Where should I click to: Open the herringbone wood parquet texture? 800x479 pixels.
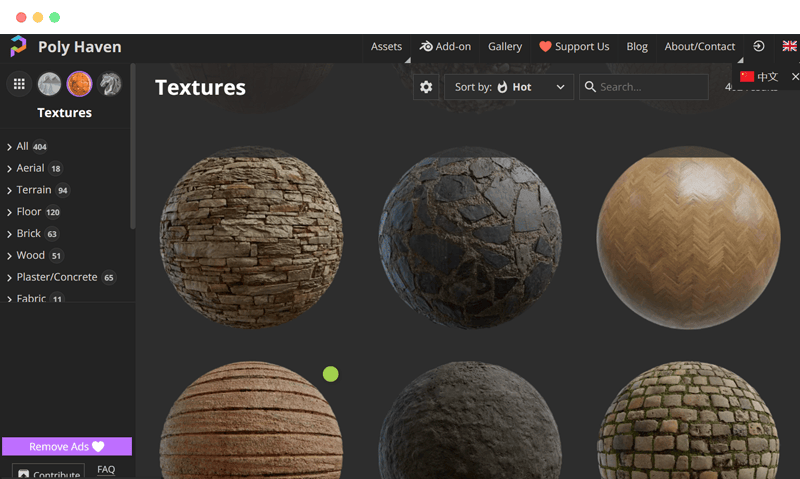688,238
